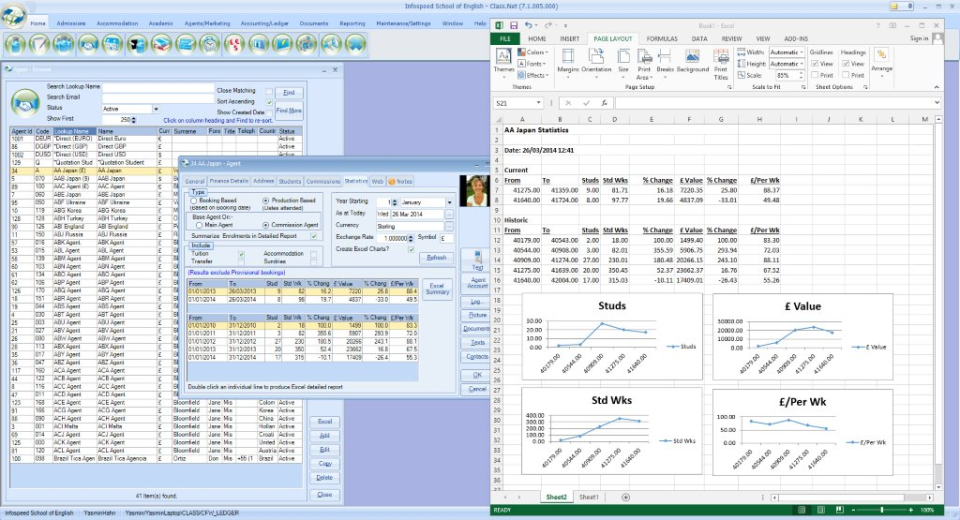
Task: Open the Excel Name Box dropdown arrow
Action: [538, 103]
